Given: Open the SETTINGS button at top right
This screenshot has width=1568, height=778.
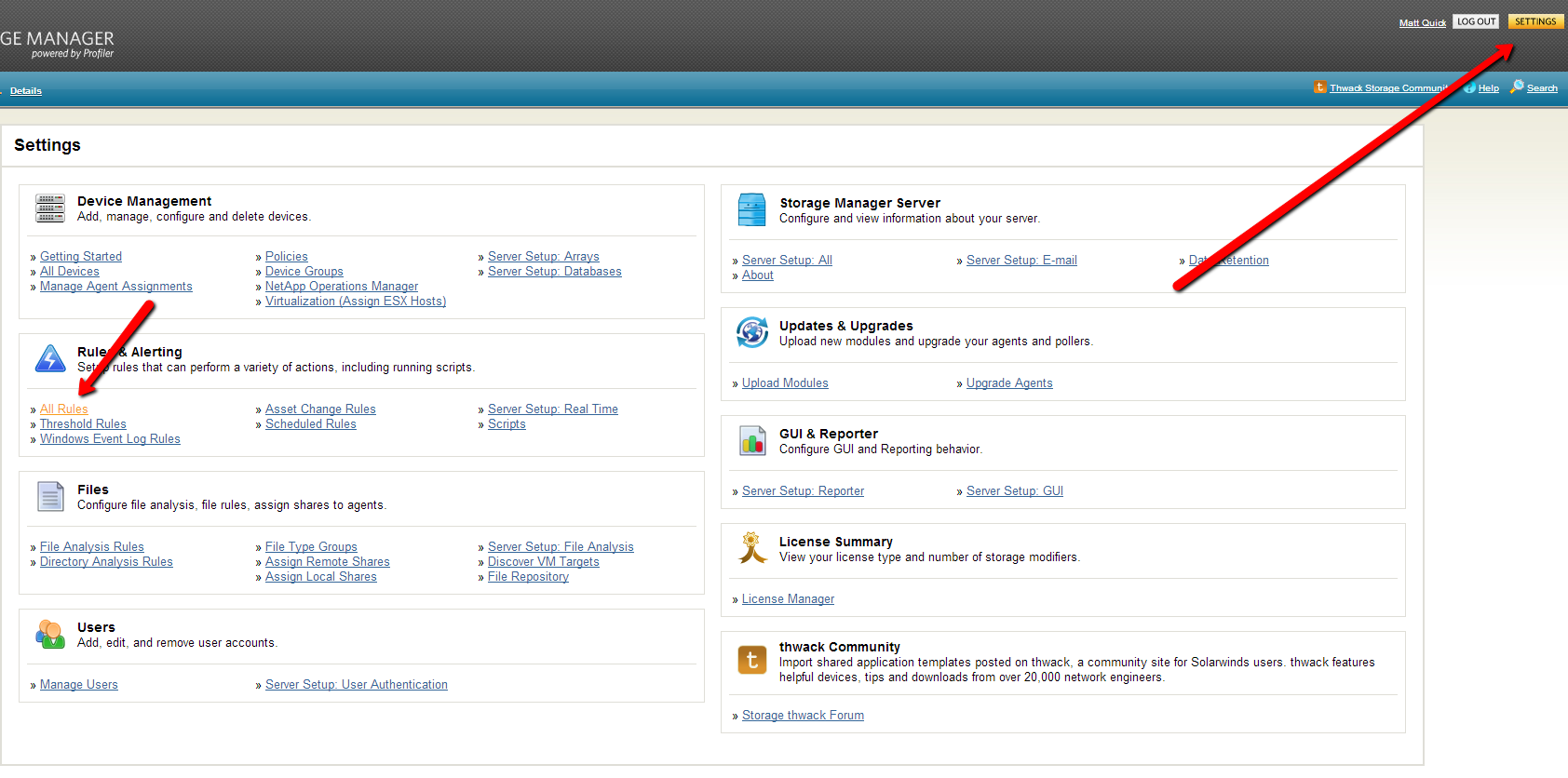Looking at the screenshot, I should [x=1535, y=21].
